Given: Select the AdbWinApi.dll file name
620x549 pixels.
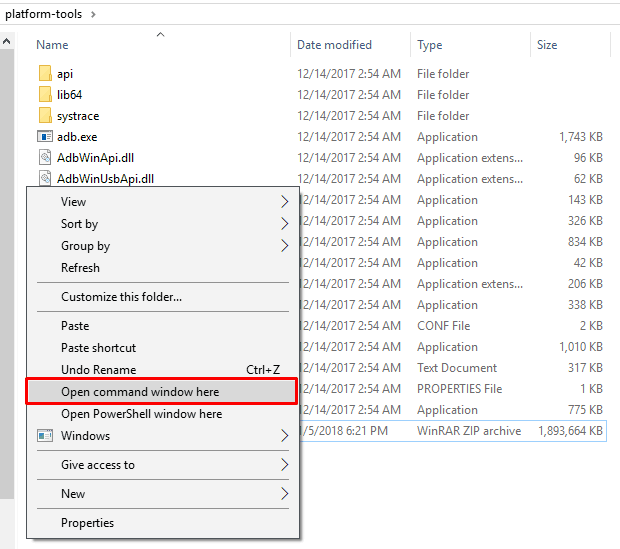Looking at the screenshot, I should [x=95, y=157].
